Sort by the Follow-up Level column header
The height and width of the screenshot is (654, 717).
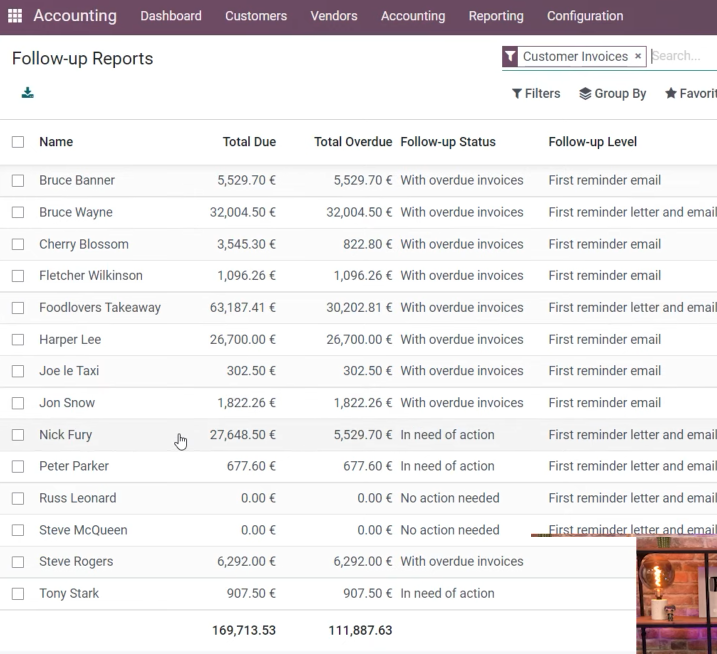point(592,142)
